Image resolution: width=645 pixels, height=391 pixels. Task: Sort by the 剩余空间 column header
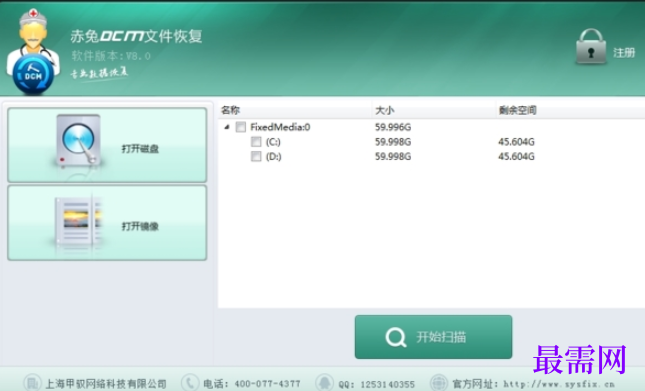[517, 110]
